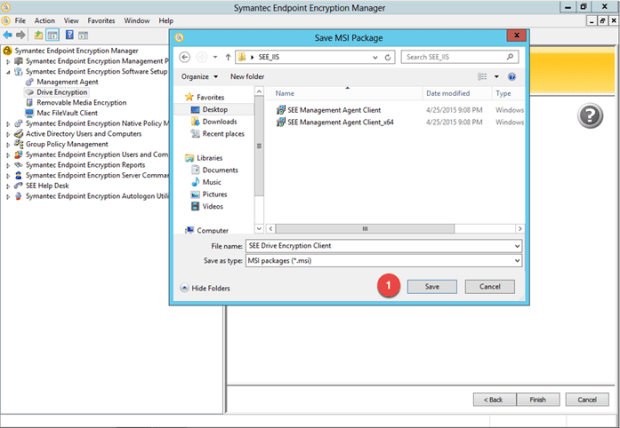The width and height of the screenshot is (620, 428).
Task: Open the Organize dropdown menu
Action: pyautogui.click(x=199, y=76)
